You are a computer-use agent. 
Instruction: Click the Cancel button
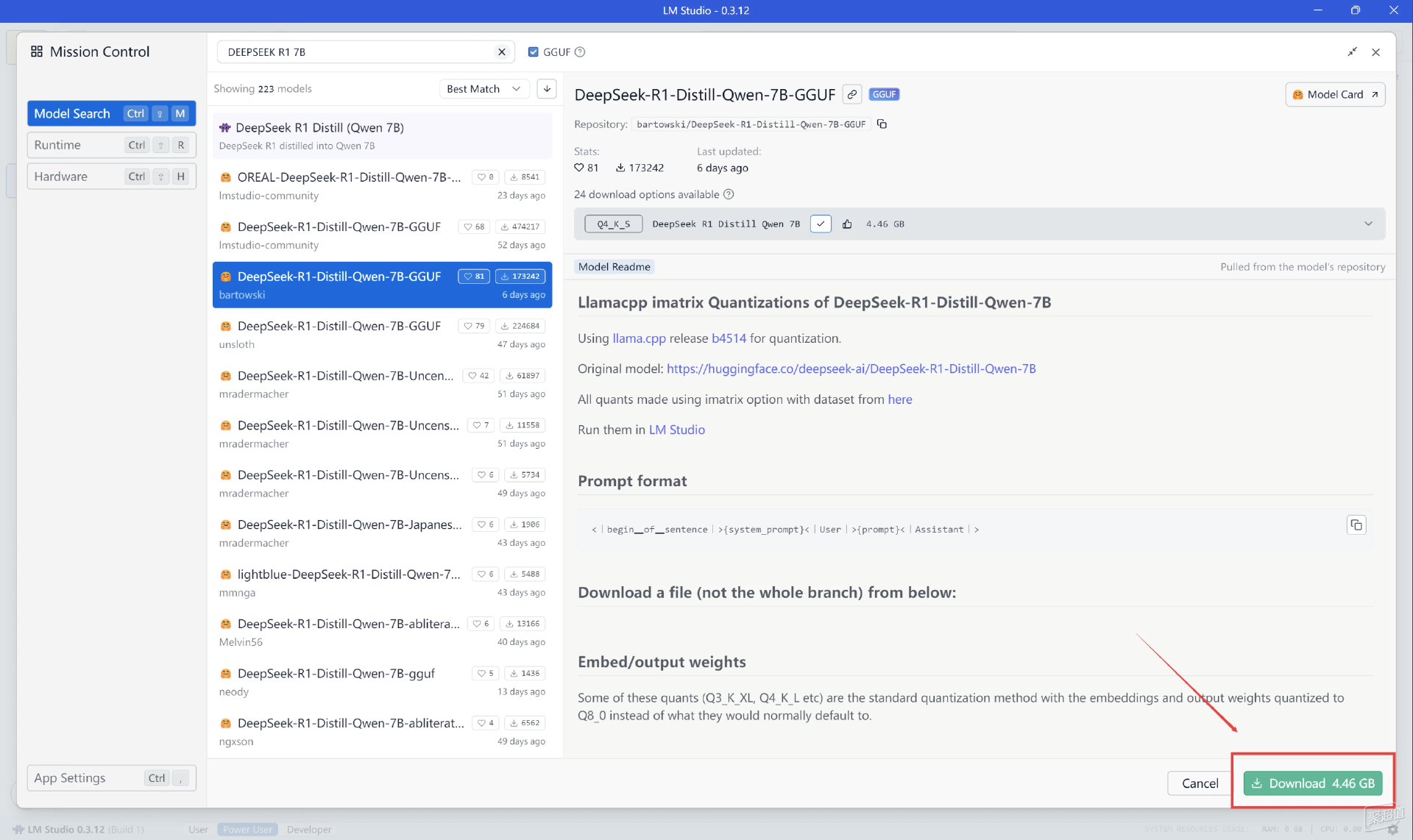click(x=1200, y=784)
